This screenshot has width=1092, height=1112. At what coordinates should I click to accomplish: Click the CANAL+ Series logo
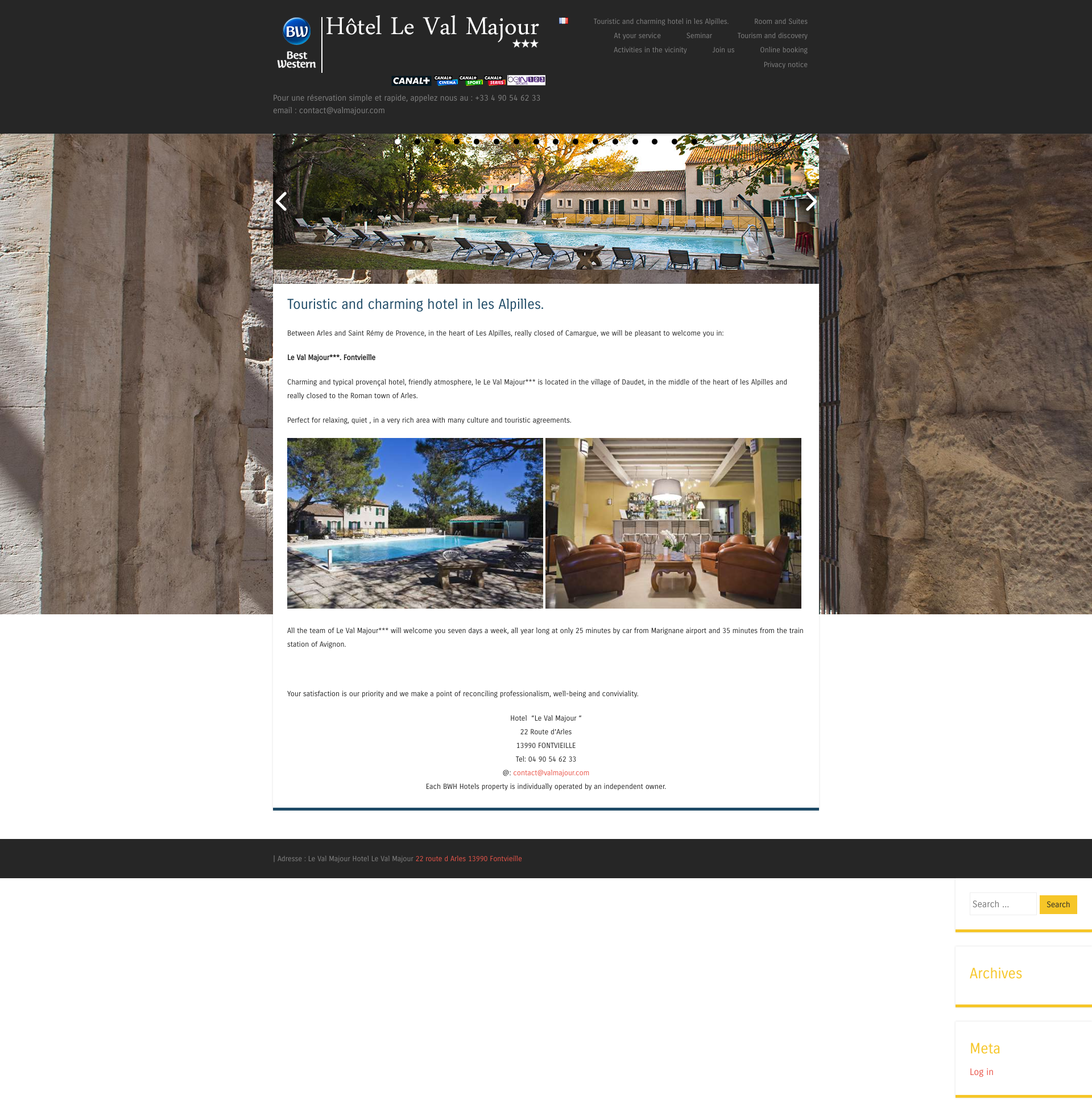494,80
